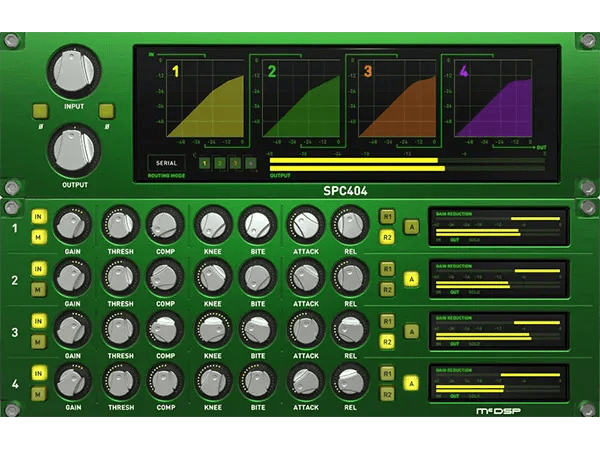Click band 4 ATTACK knob
Image resolution: width=600 pixels, height=450 pixels.
(306, 382)
